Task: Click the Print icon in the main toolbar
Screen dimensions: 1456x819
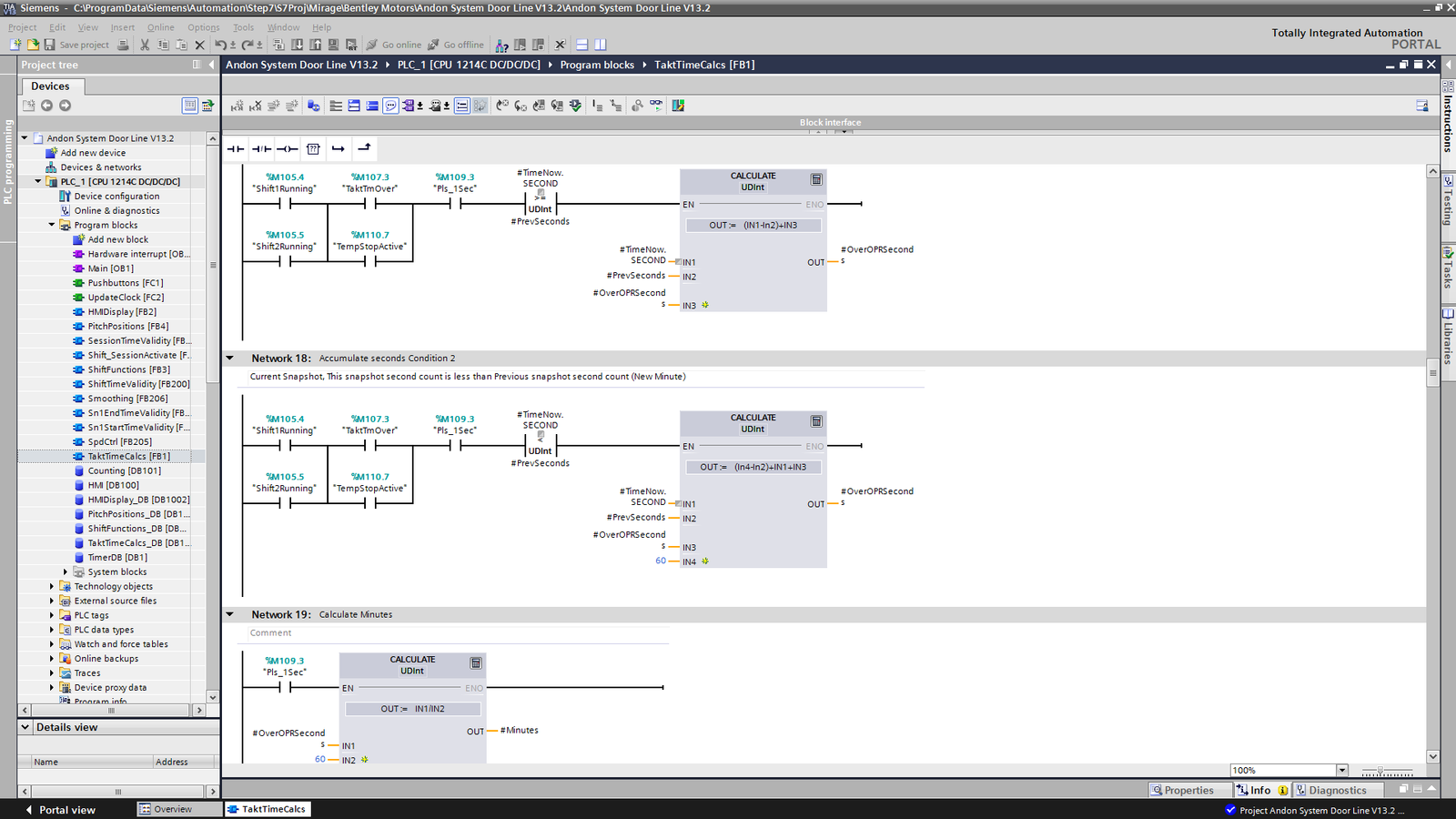Action: 123,45
